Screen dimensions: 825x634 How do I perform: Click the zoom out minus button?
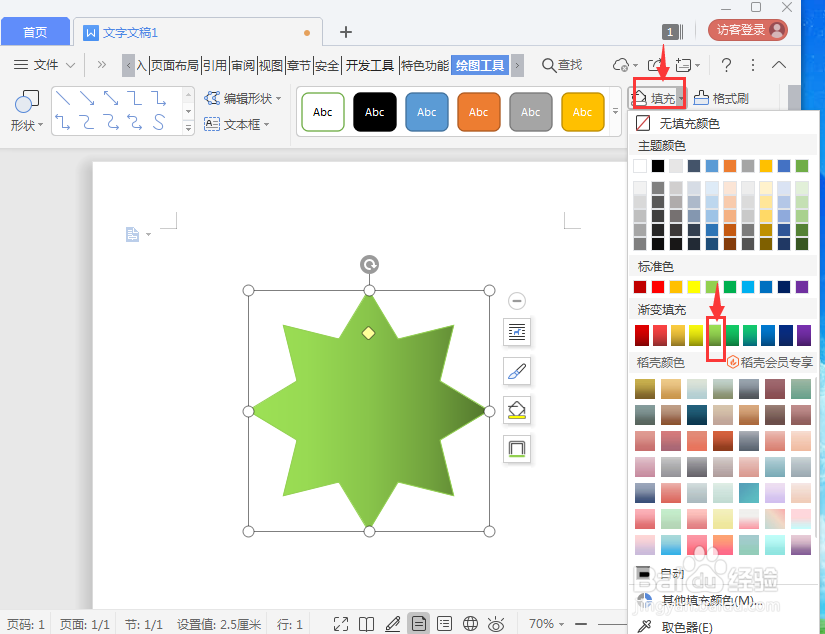581,624
